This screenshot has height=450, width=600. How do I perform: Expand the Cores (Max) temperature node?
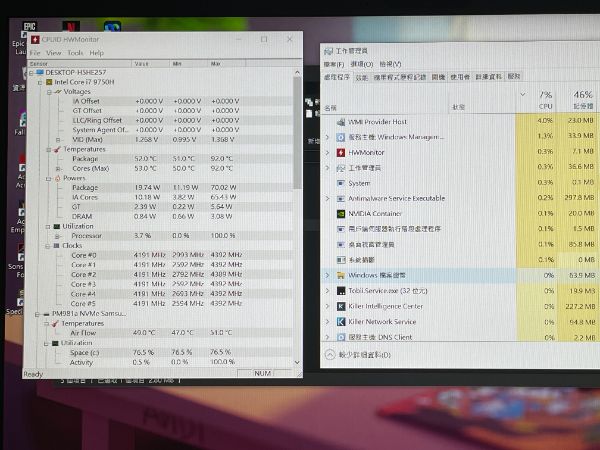coord(58,168)
